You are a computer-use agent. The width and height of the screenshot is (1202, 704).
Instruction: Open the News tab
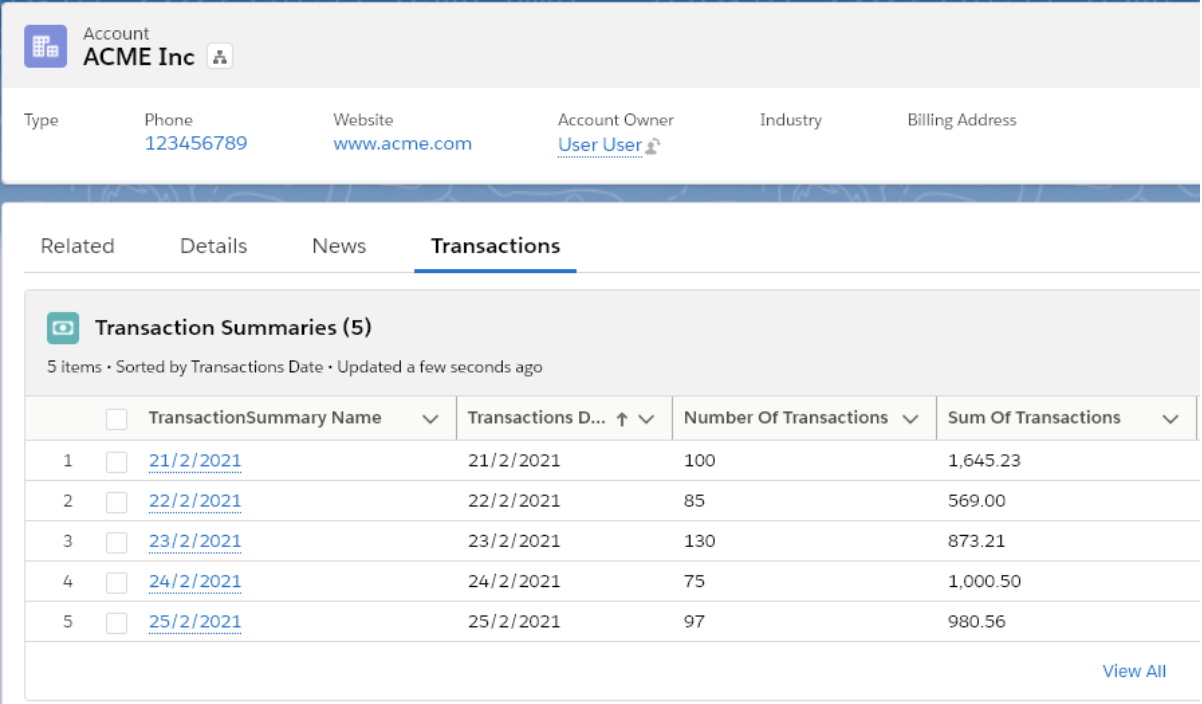(x=339, y=246)
